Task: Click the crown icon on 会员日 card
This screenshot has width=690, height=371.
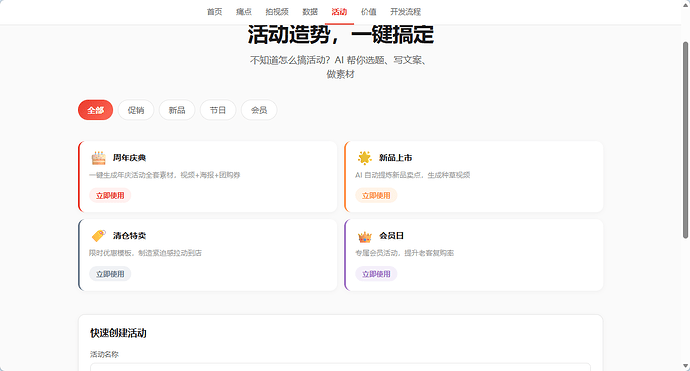Action: click(x=364, y=236)
